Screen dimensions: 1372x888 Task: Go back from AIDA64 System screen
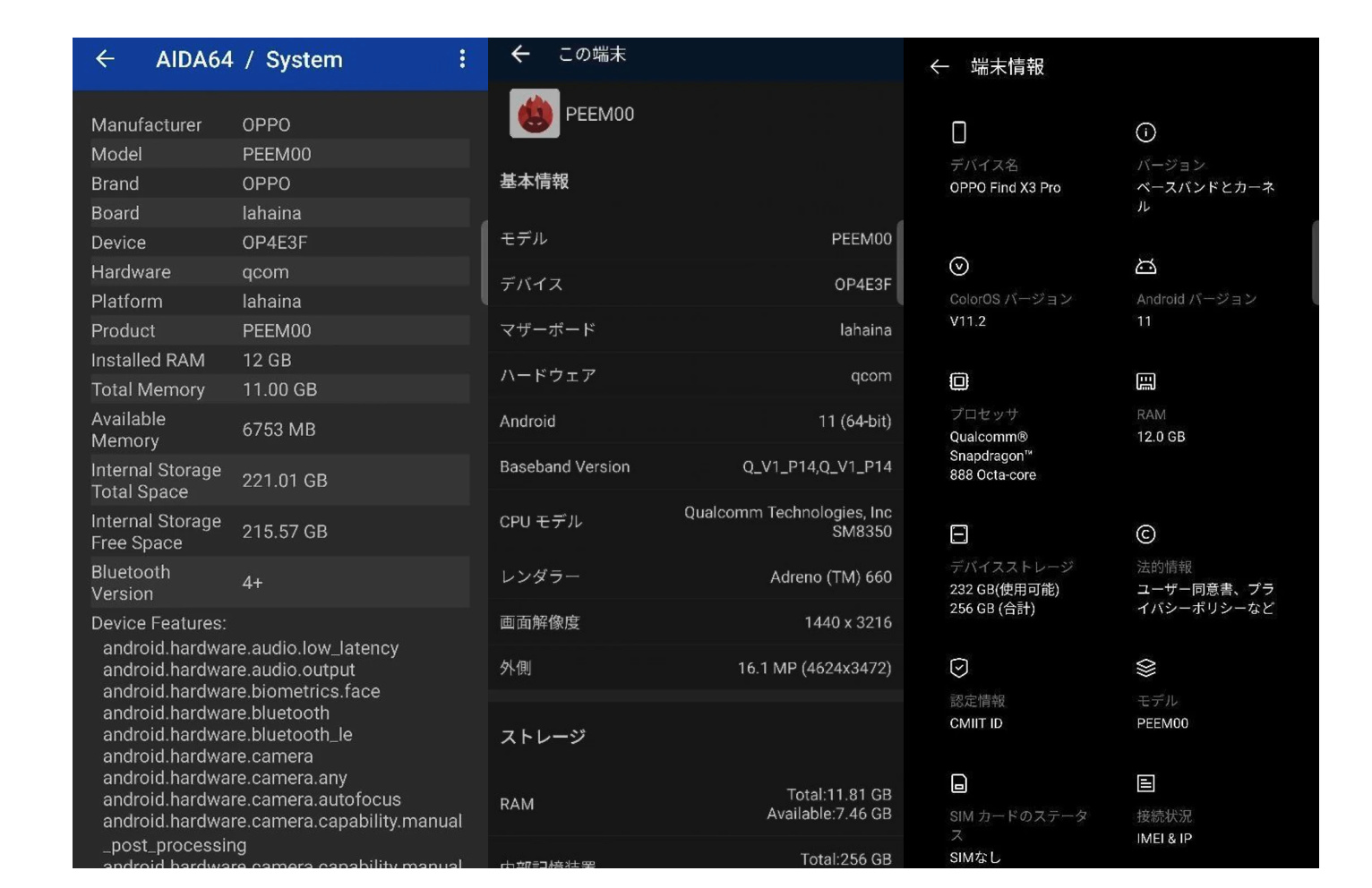pos(105,59)
